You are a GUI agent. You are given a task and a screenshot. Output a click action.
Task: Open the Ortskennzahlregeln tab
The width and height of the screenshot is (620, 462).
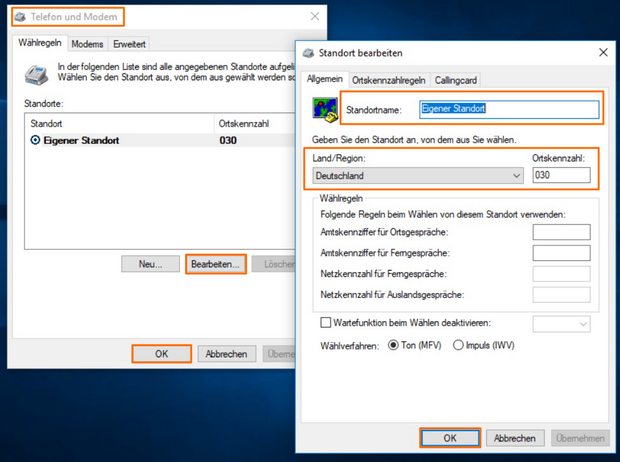pos(389,79)
